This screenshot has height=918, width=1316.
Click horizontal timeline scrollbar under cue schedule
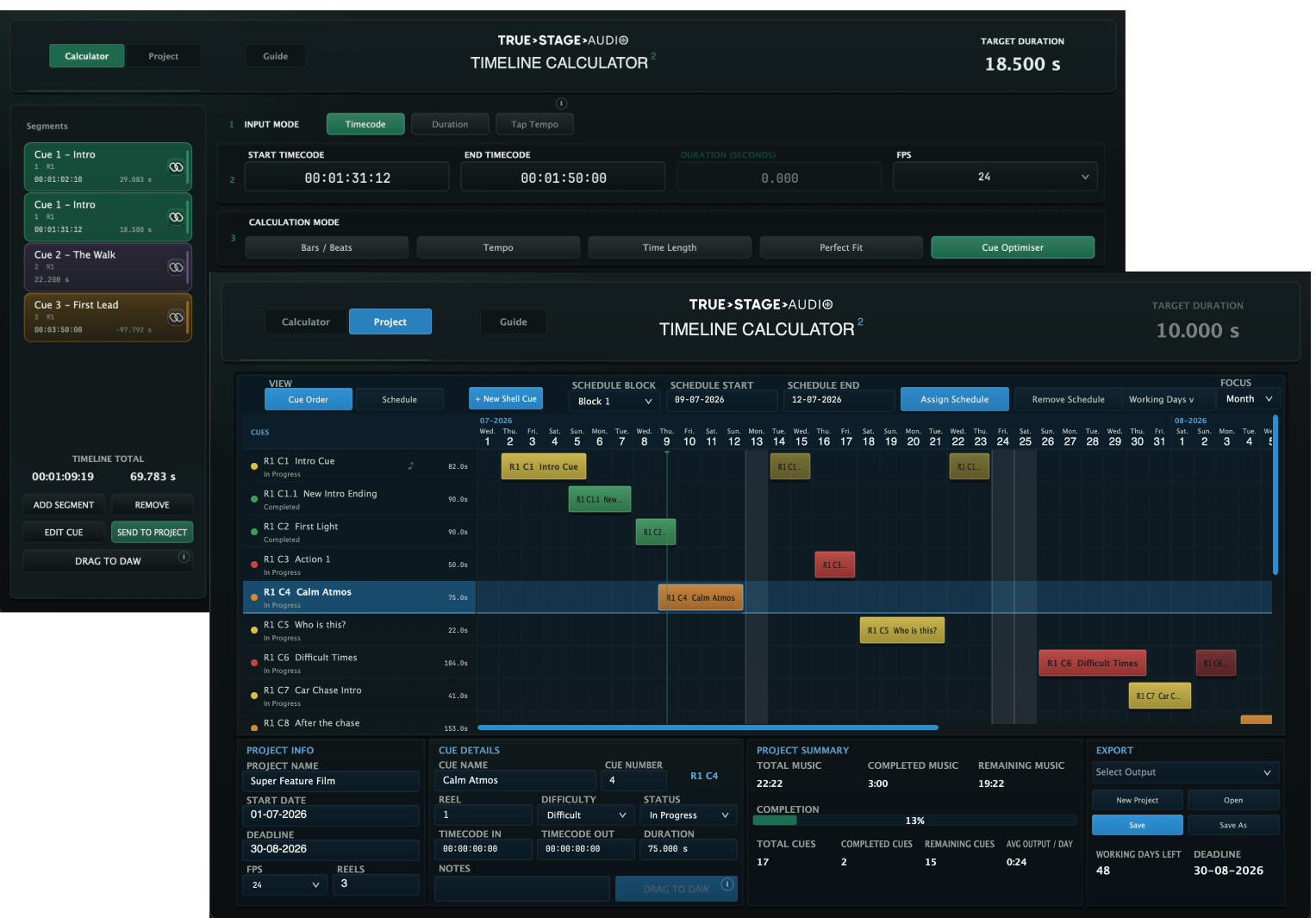(708, 728)
